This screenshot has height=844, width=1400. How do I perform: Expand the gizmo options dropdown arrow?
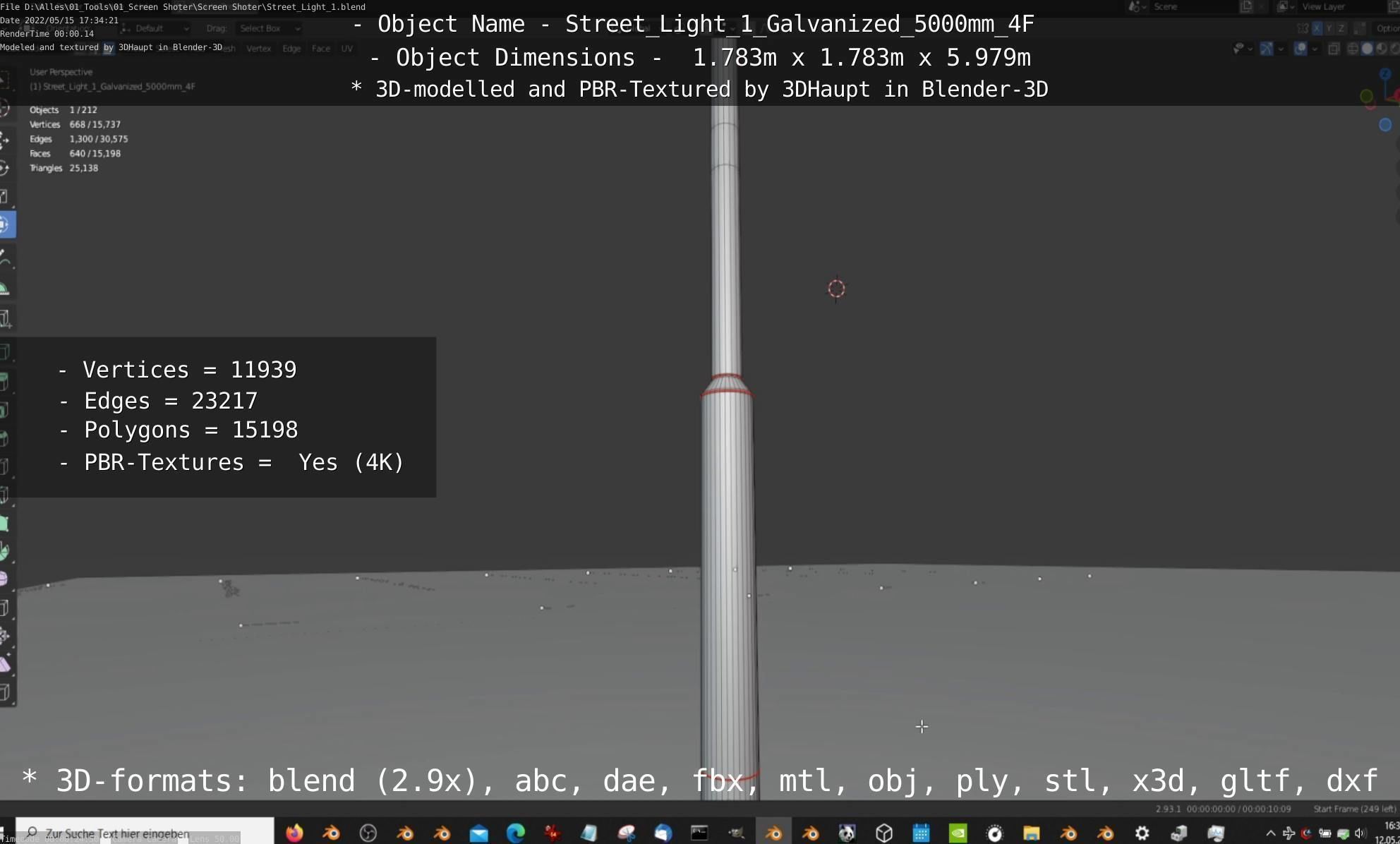coord(1281,49)
